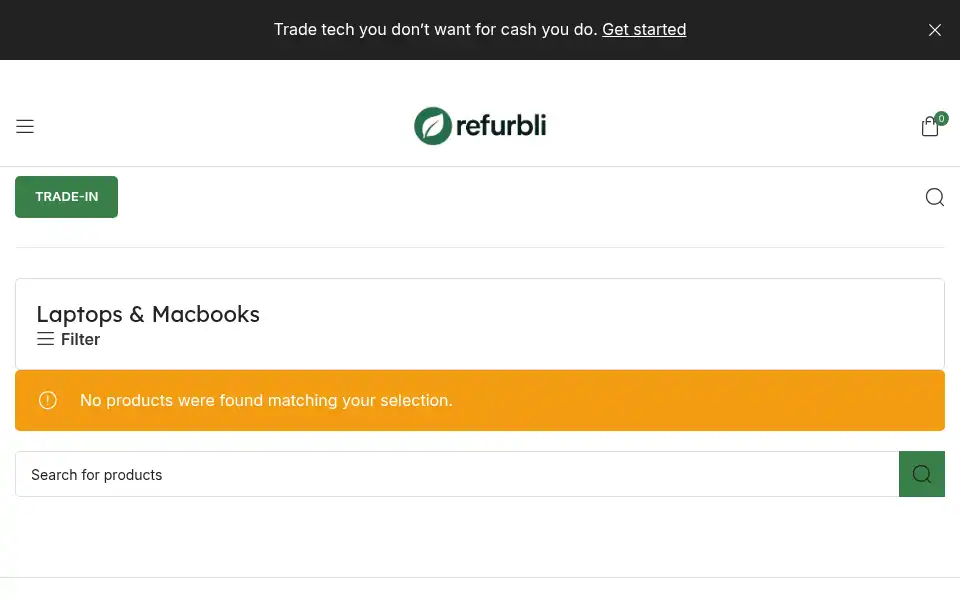Viewport: 960px width, 600px height.
Task: Click the refurbli wordmark to go home
Action: 501,126
